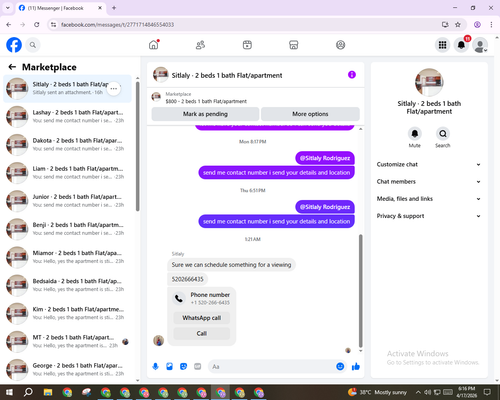The width and height of the screenshot is (500, 400).
Task: Open conversation options three-dot button on Sitlaly chat
Action: pyautogui.click(x=114, y=89)
